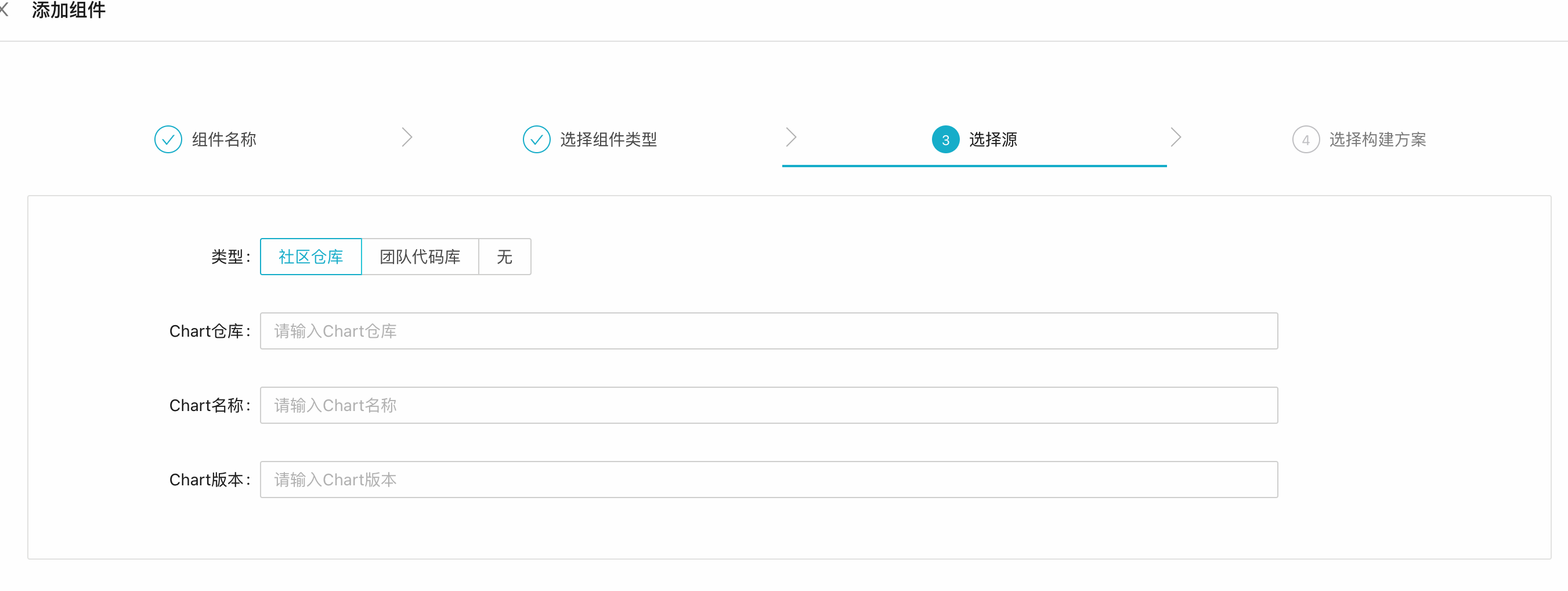Click the step 3 circle icon
This screenshot has height=591, width=1568.
945,139
